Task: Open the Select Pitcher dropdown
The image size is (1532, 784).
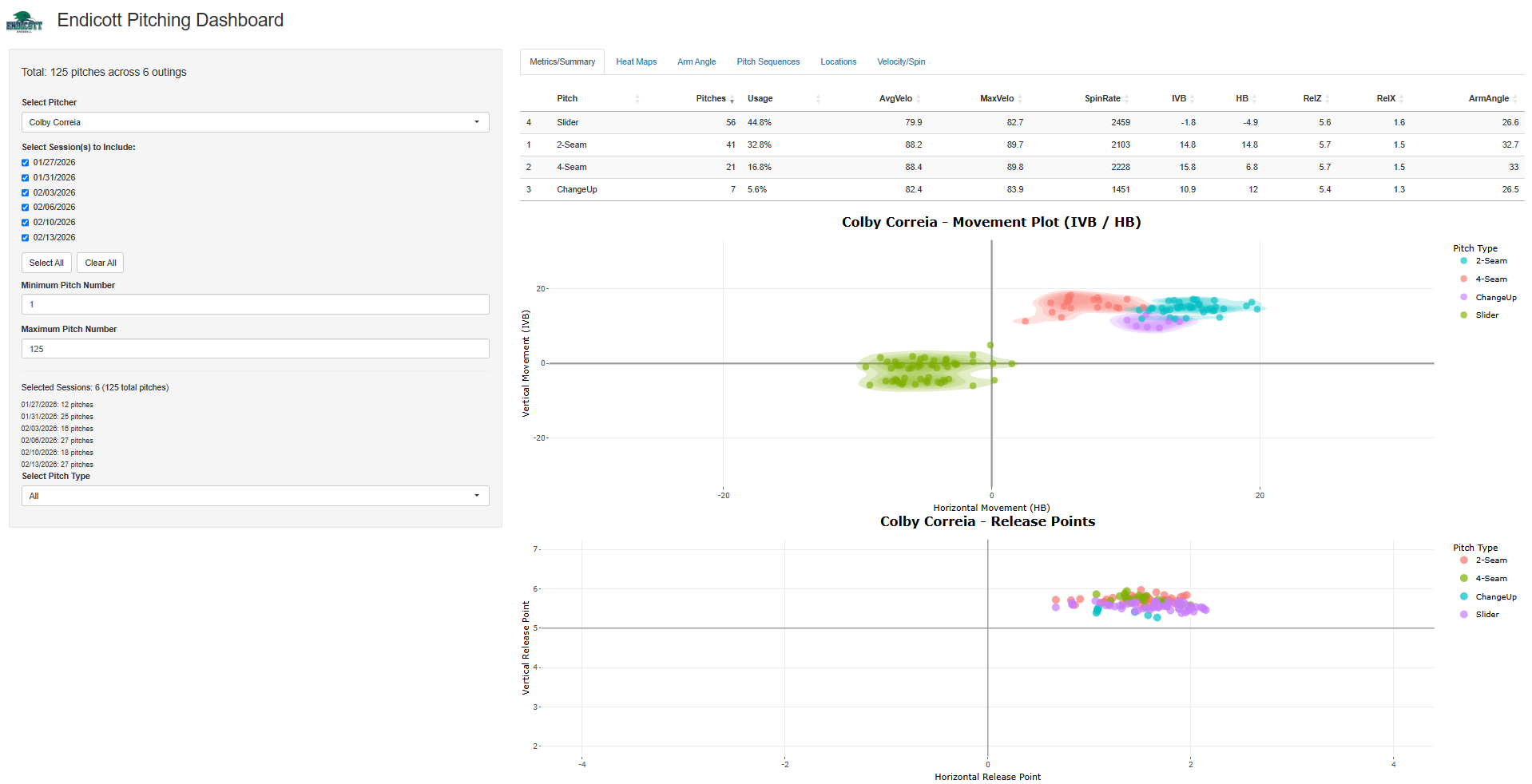Action: point(255,122)
